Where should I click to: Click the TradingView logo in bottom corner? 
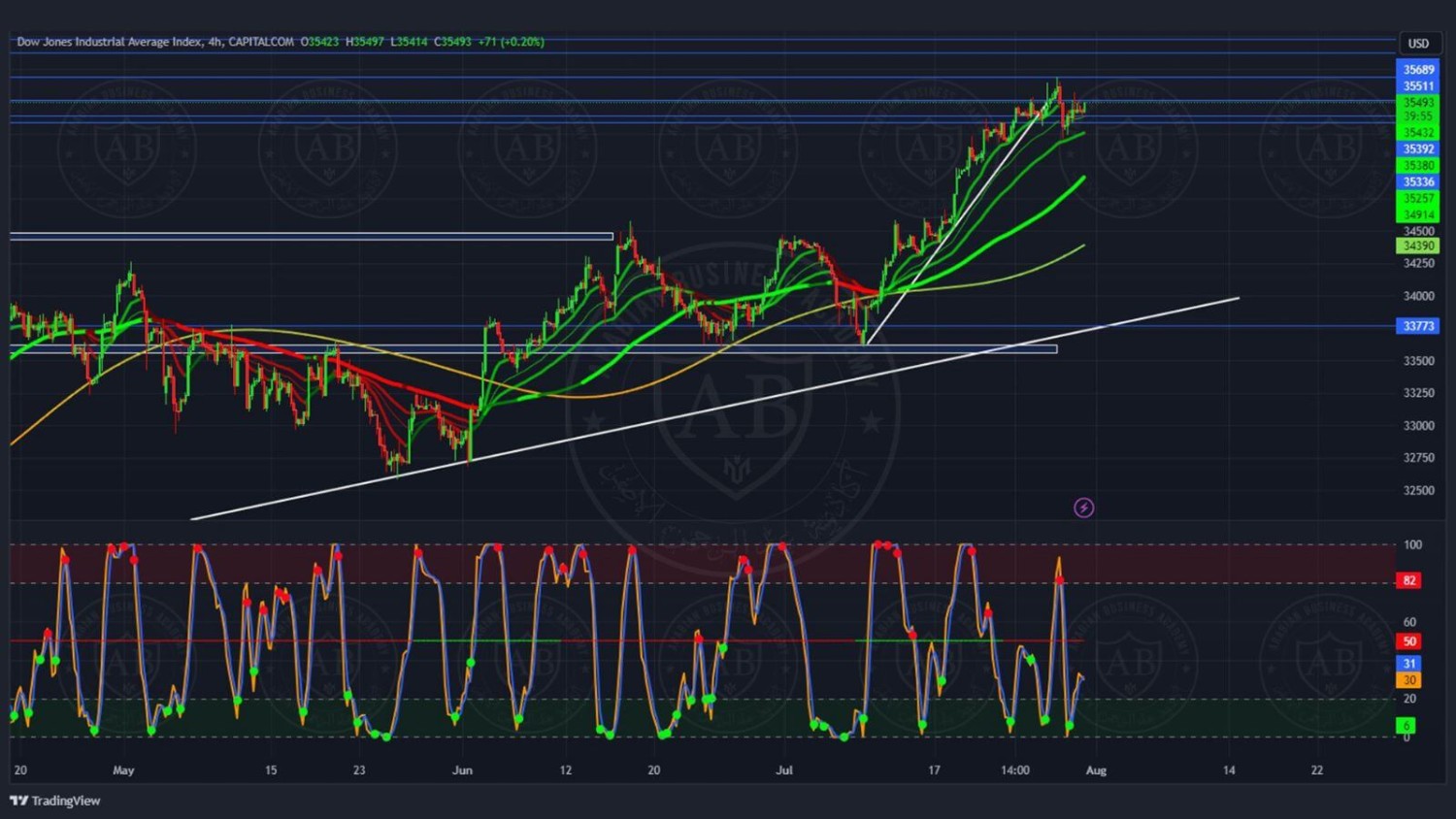tap(55, 801)
